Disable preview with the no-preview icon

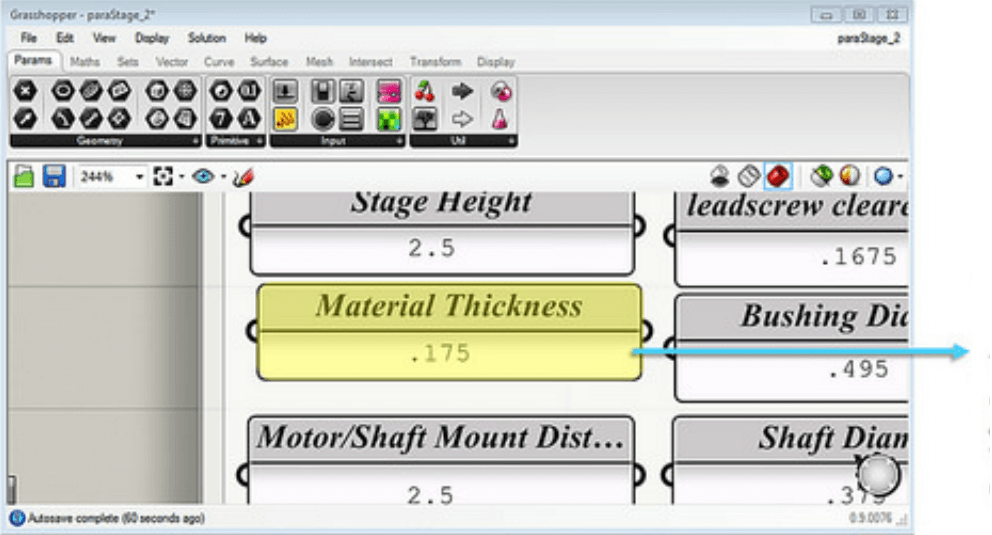click(719, 176)
